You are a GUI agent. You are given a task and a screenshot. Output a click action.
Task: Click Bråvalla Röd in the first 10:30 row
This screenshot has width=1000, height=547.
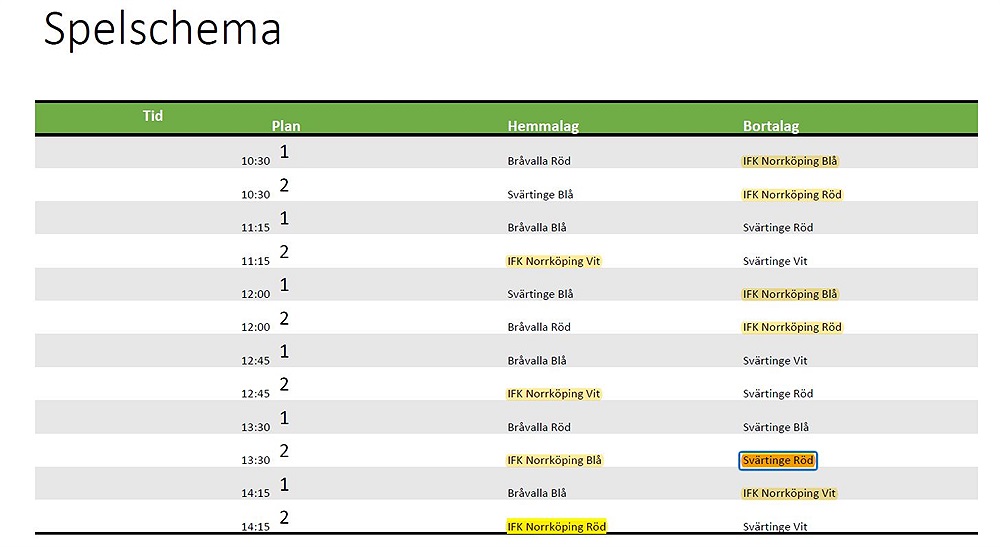coord(539,161)
